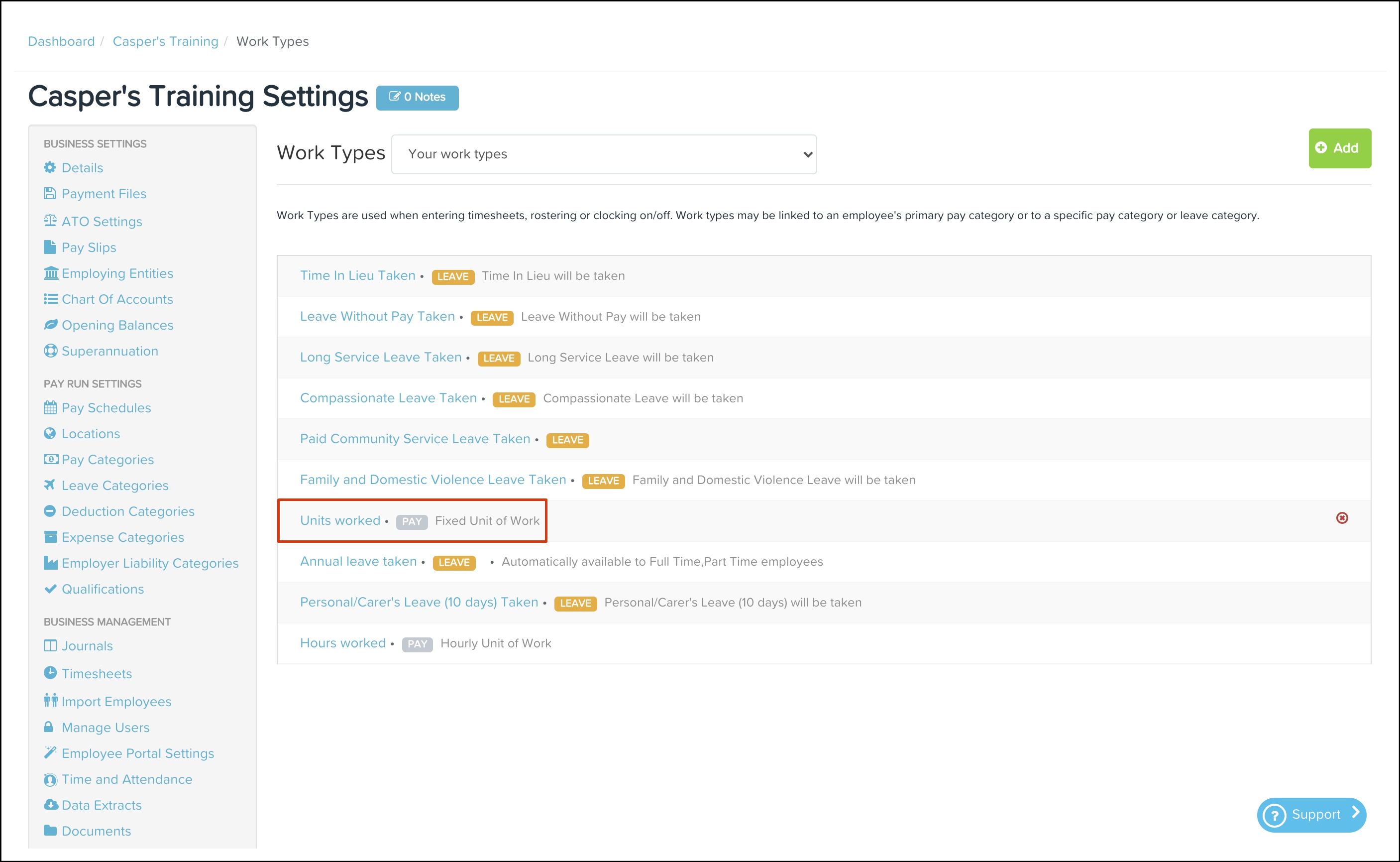Open Payment Files settings link
The image size is (1400, 862).
click(x=105, y=194)
